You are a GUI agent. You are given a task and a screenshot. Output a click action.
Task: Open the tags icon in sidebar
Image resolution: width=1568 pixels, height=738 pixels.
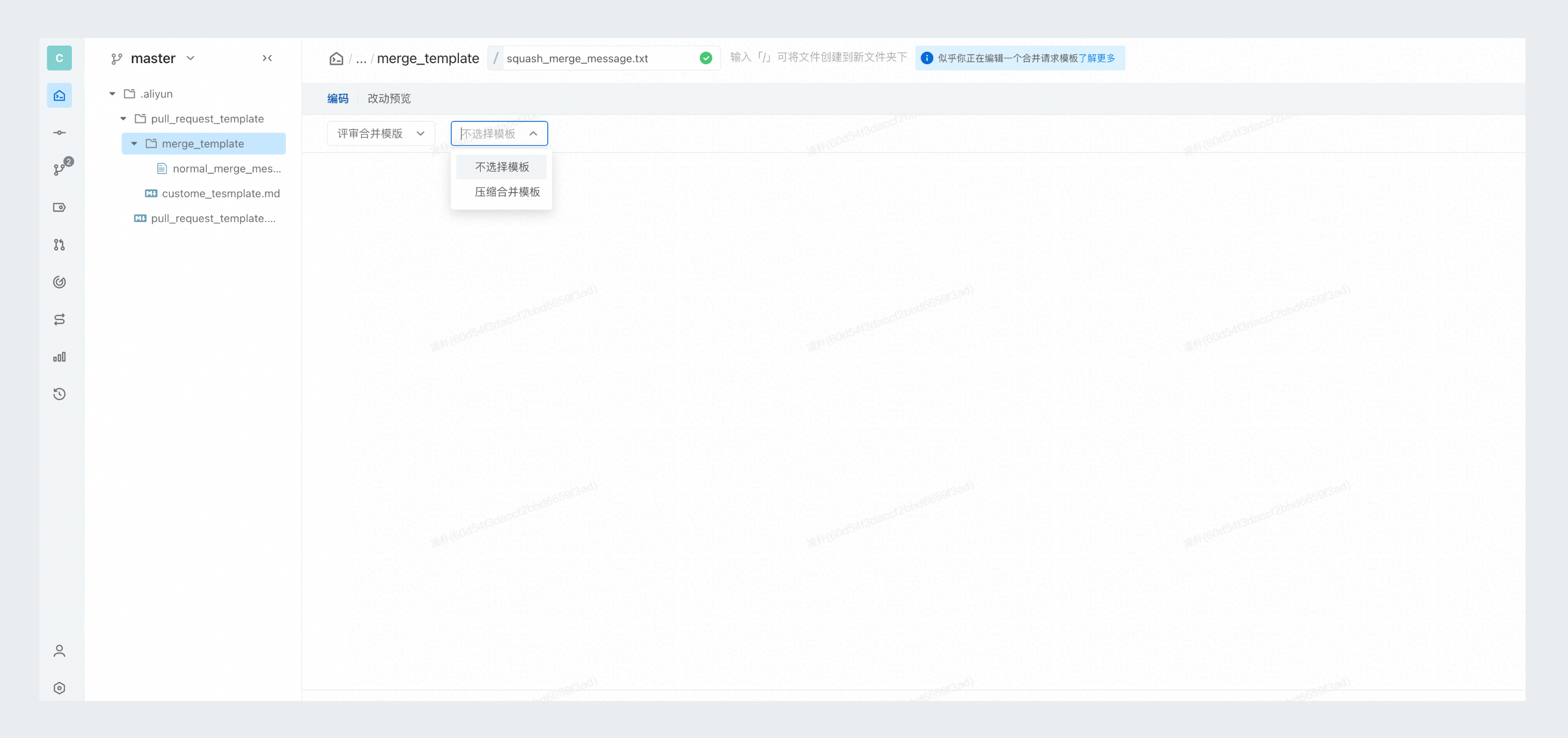coord(59,207)
